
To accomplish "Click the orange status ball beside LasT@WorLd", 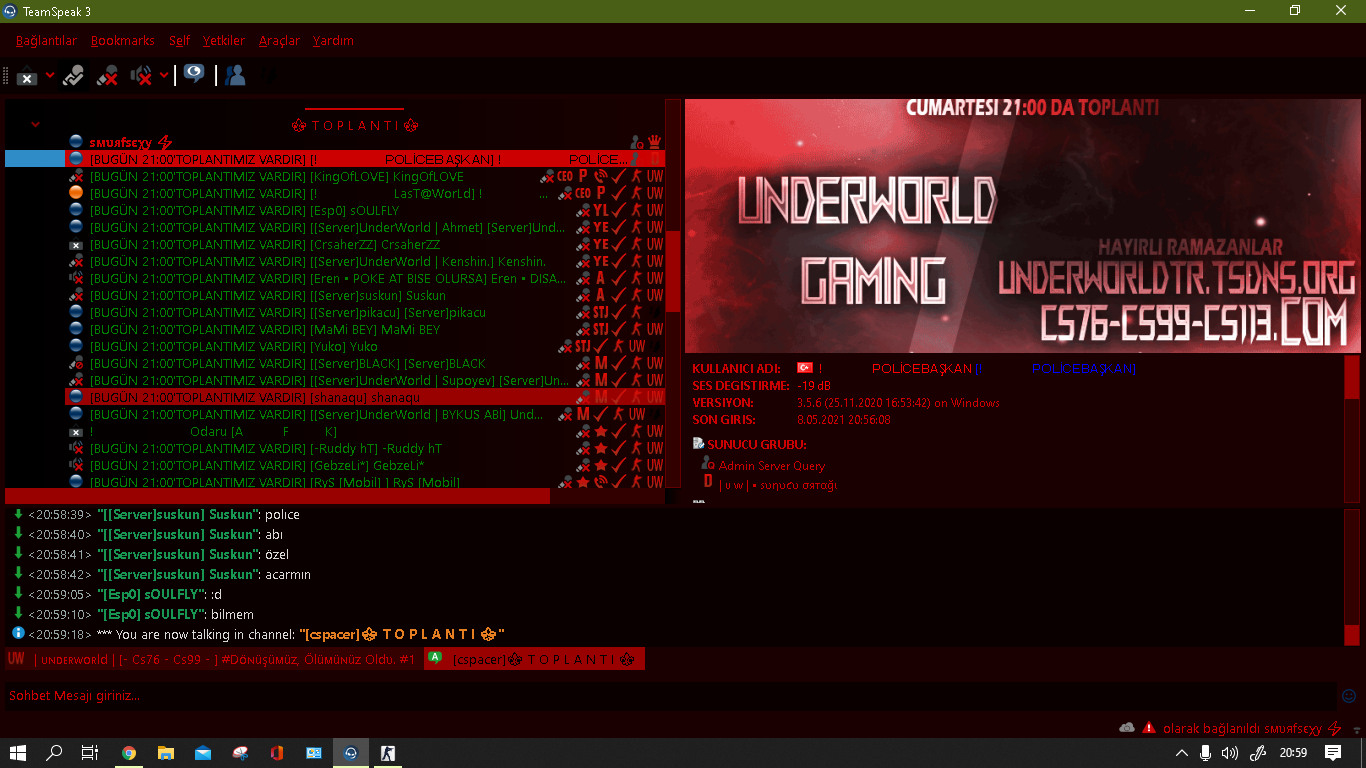I will (76, 193).
